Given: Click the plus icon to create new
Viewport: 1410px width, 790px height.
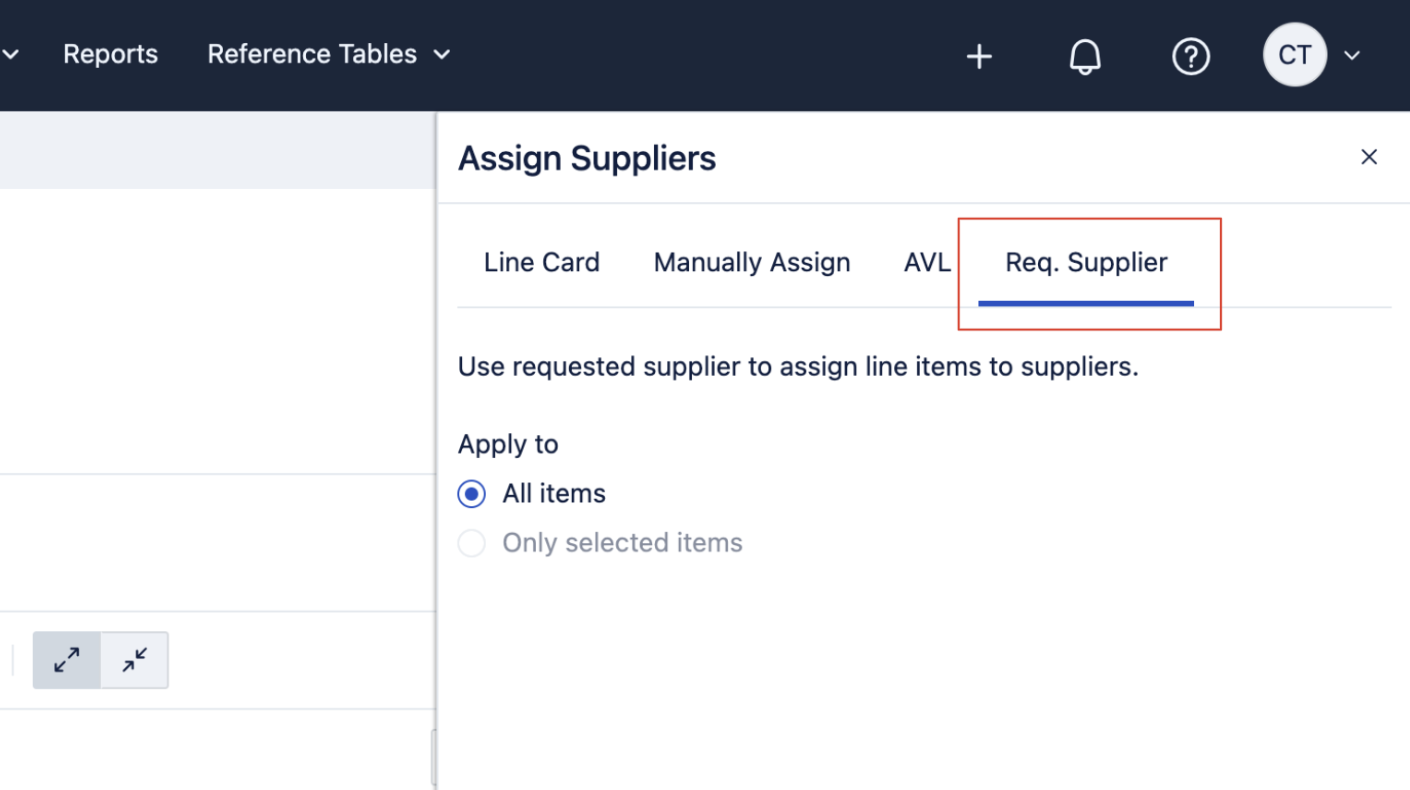Looking at the screenshot, I should click(979, 57).
